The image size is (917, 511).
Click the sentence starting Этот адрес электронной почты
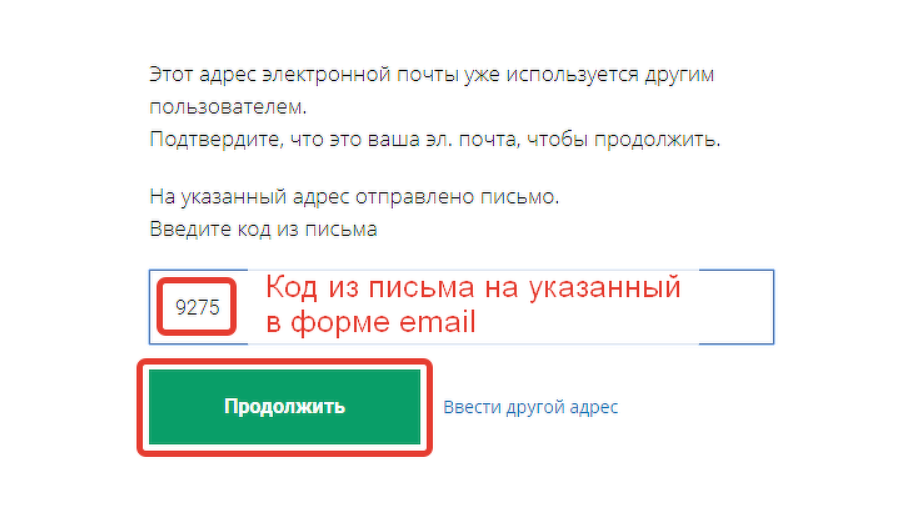(432, 90)
